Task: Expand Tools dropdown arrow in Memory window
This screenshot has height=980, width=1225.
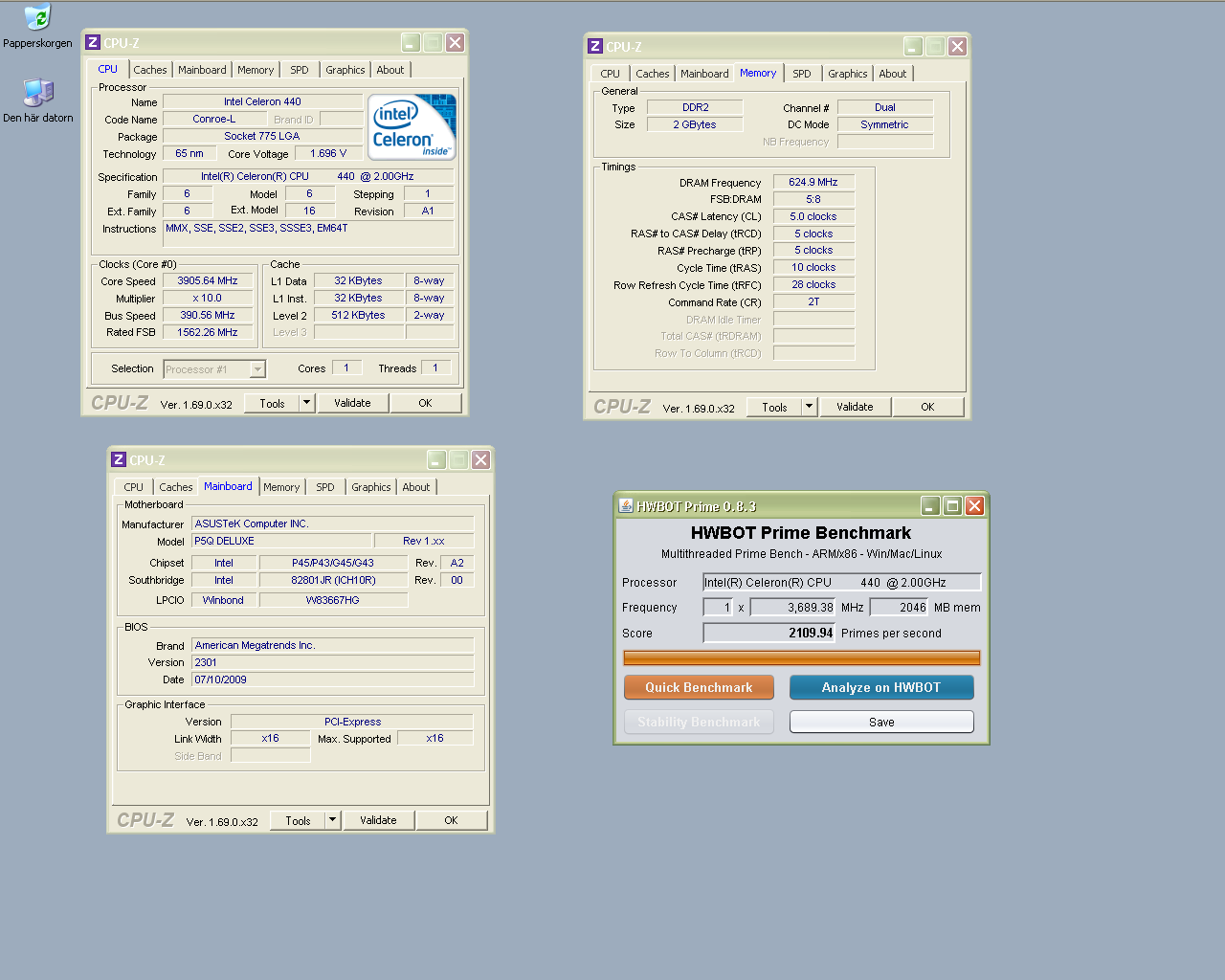Action: click(810, 407)
